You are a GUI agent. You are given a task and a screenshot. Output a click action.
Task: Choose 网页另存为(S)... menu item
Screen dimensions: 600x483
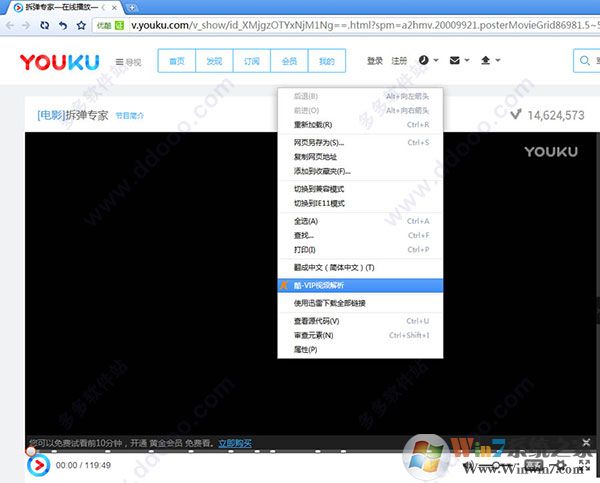[x=360, y=142]
